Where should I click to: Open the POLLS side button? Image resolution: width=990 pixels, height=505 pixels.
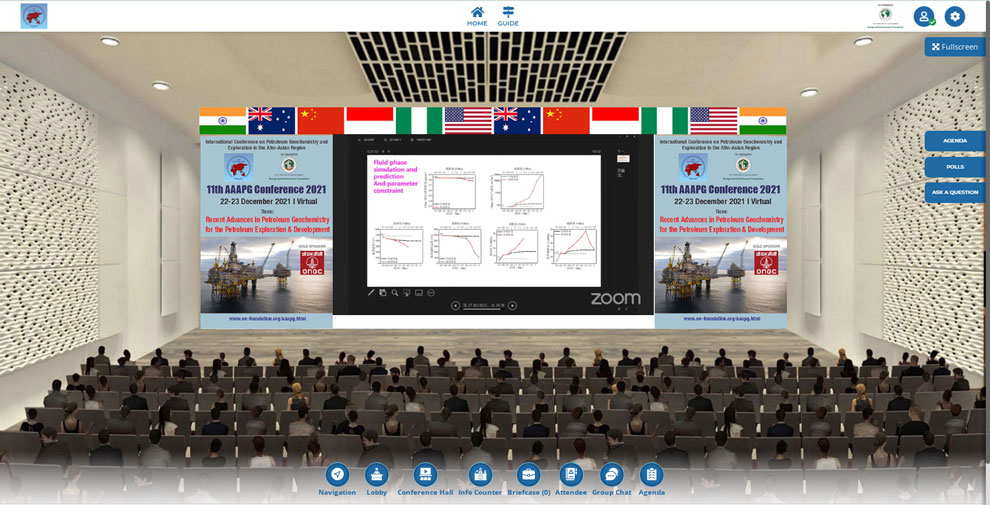(x=955, y=167)
